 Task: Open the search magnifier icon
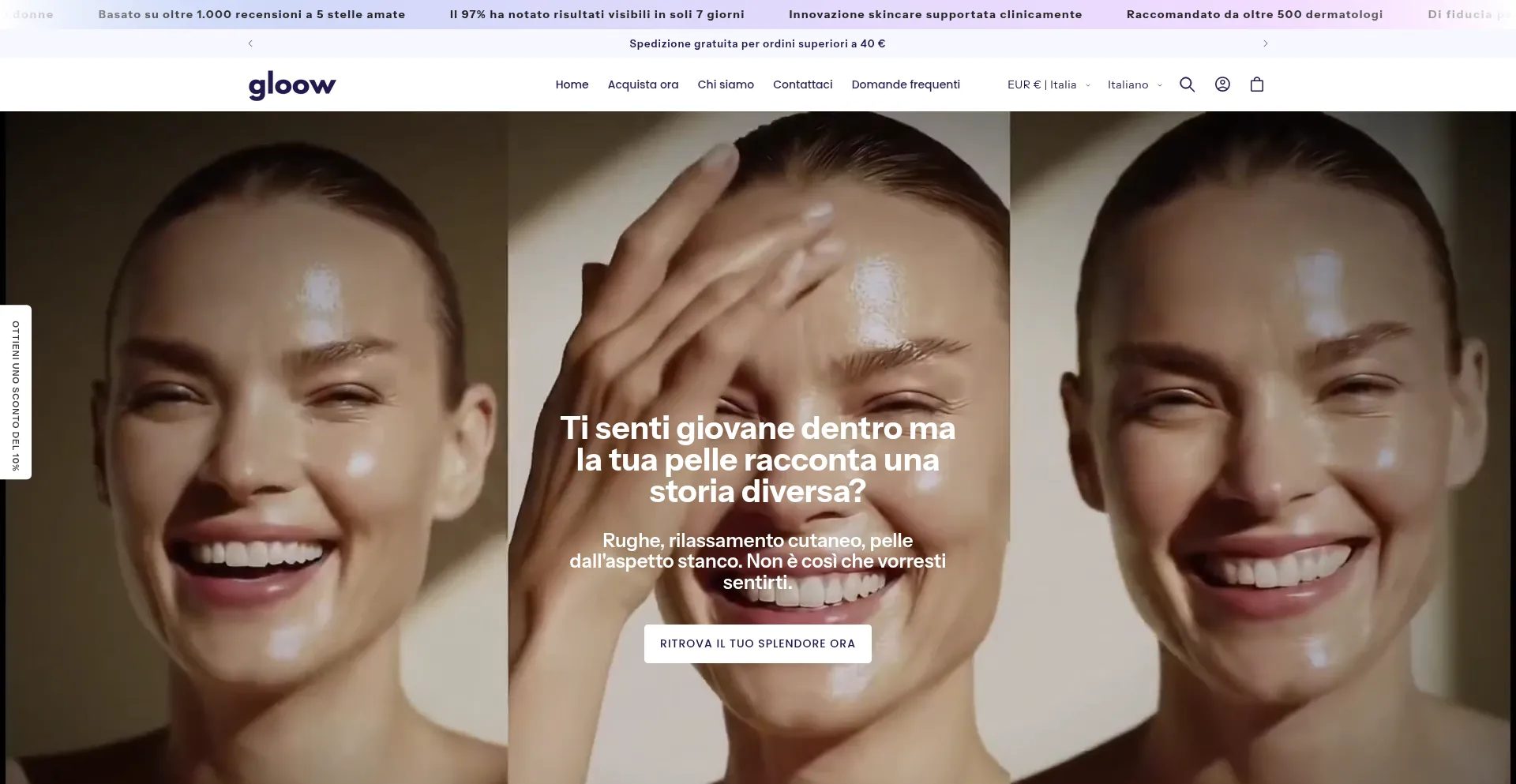pyautogui.click(x=1187, y=84)
